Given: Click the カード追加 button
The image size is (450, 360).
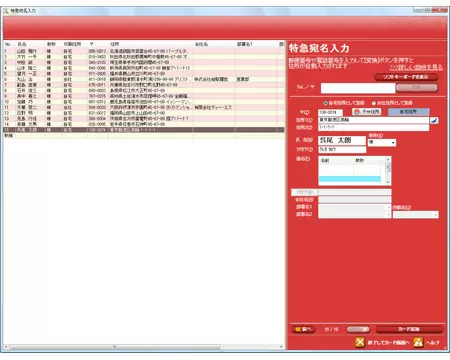Looking at the screenshot, I should 409,329.
